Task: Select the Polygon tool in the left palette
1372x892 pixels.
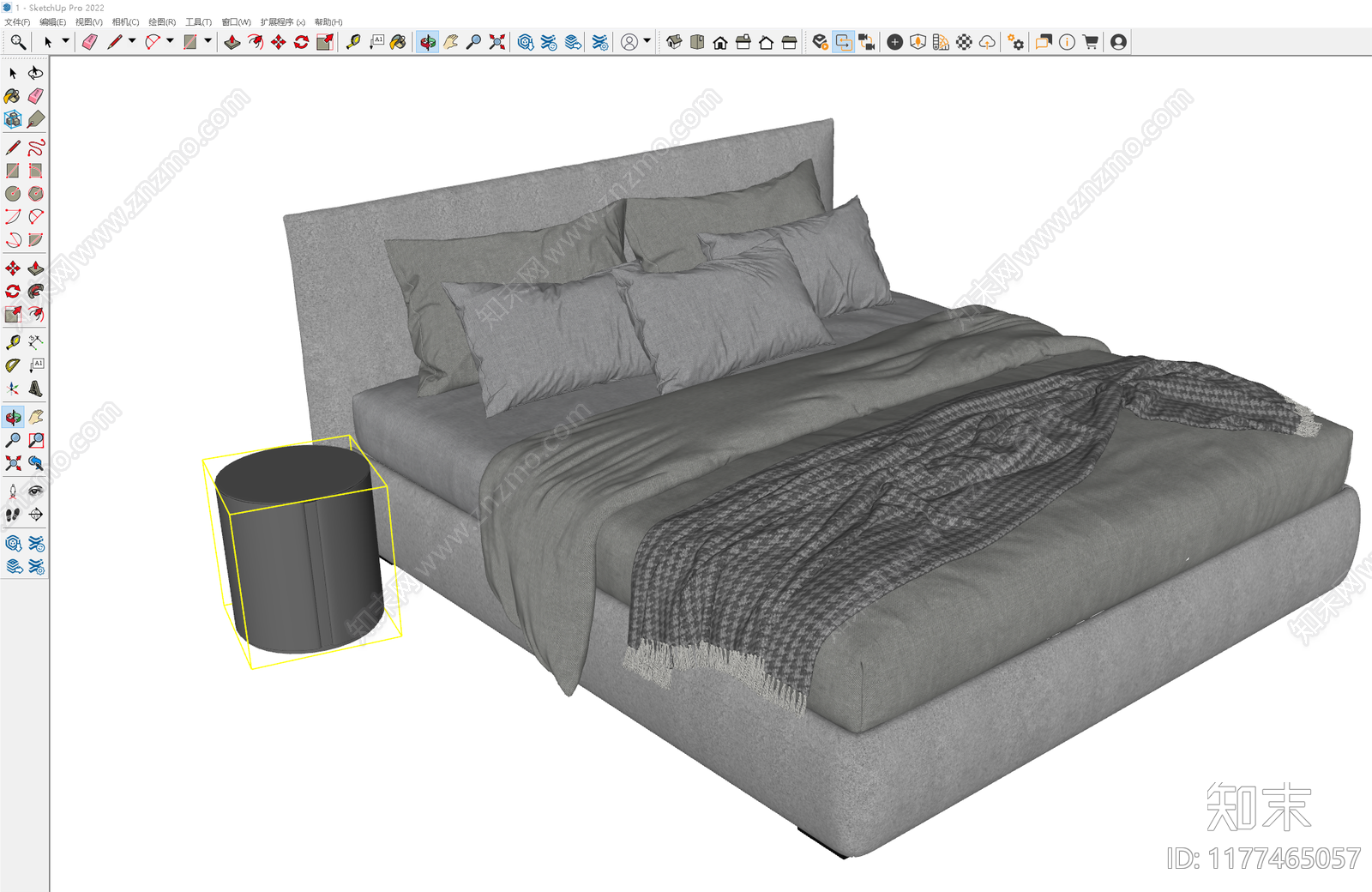Action: [x=35, y=194]
